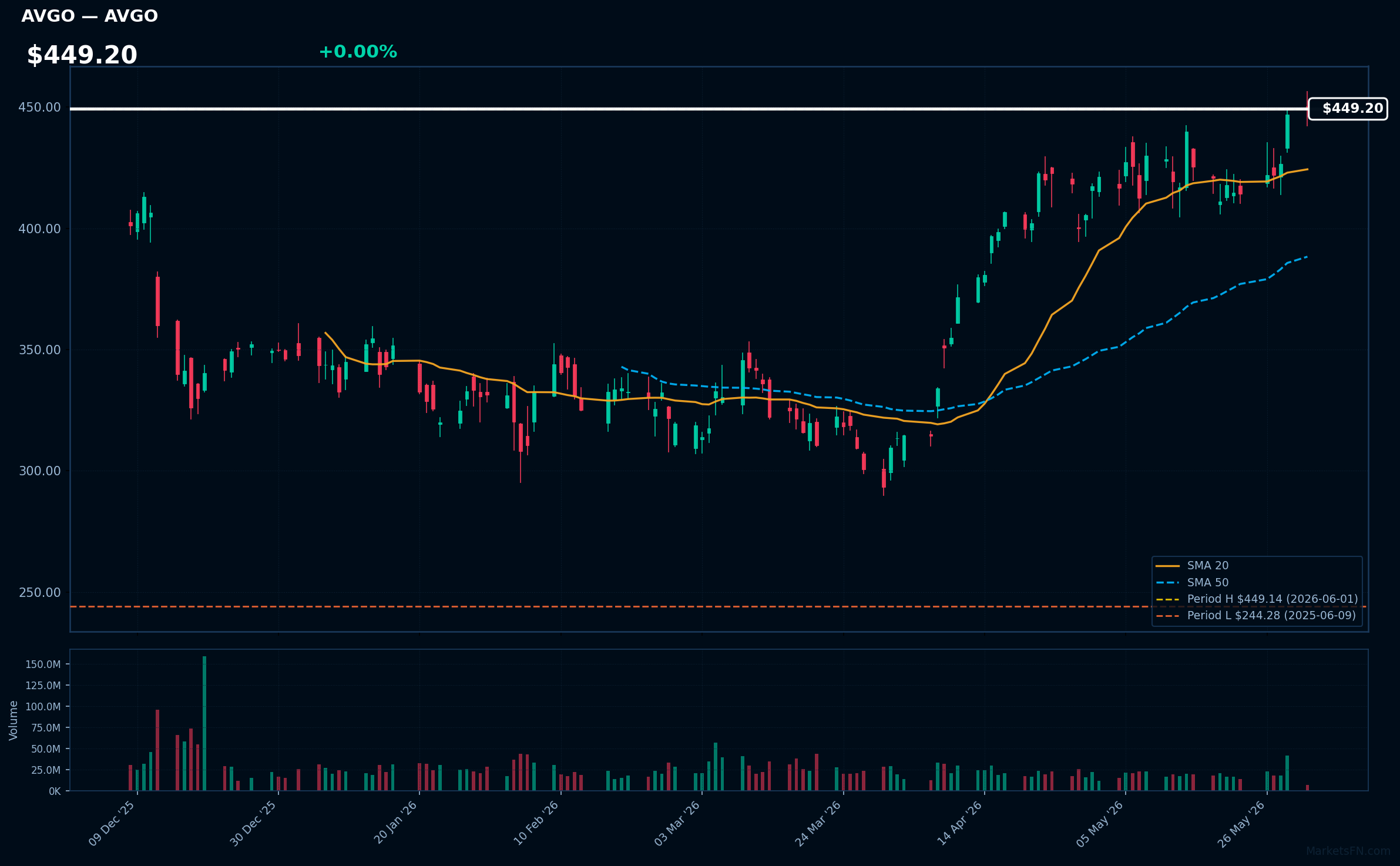Select the large $449.20 header price
This screenshot has width=1400, height=866.
click(82, 55)
